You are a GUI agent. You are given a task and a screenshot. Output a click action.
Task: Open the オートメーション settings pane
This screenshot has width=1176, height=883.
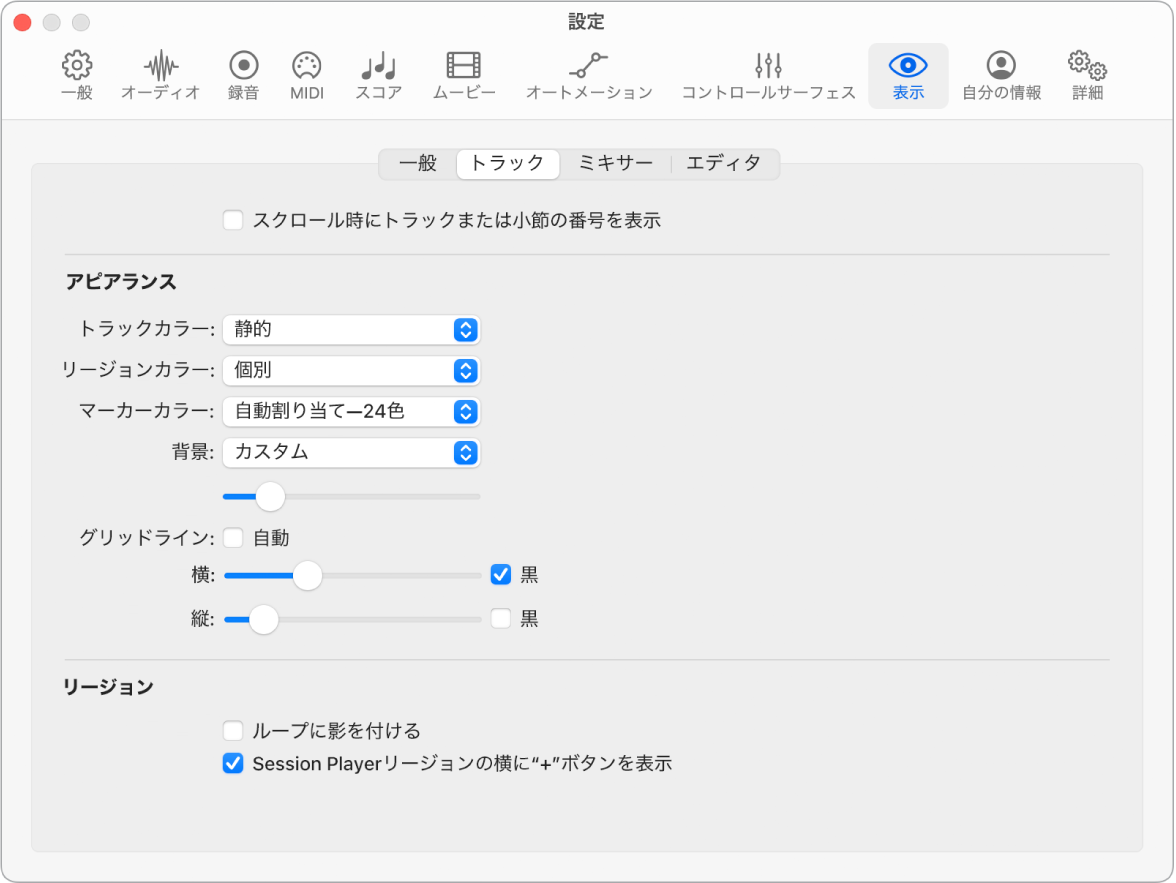tap(589, 76)
